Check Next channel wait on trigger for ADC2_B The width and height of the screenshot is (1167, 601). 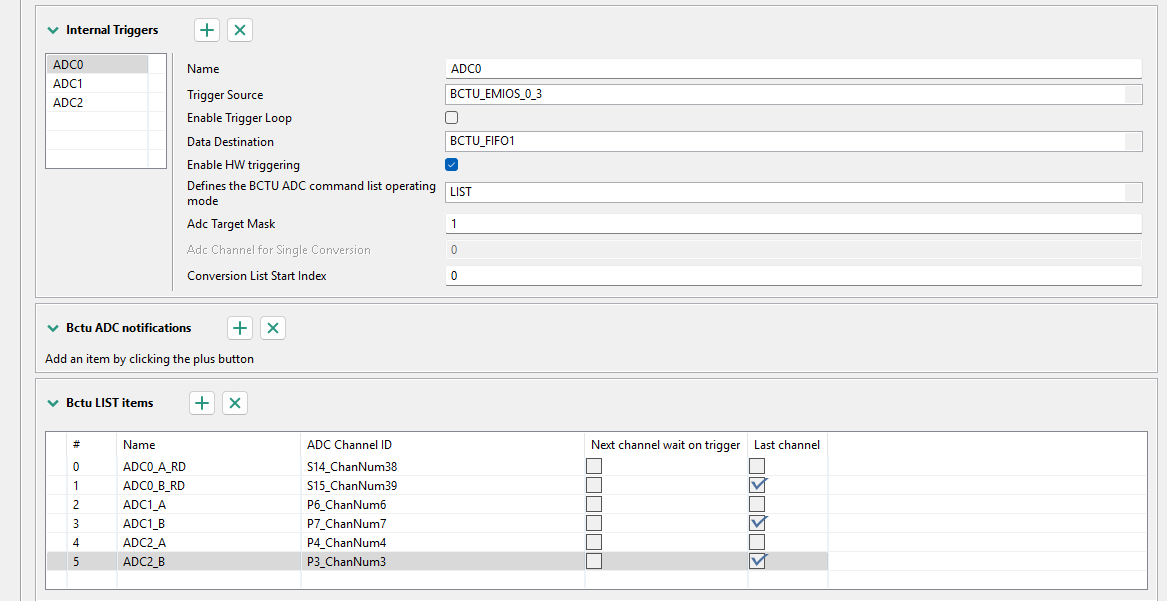coord(594,561)
